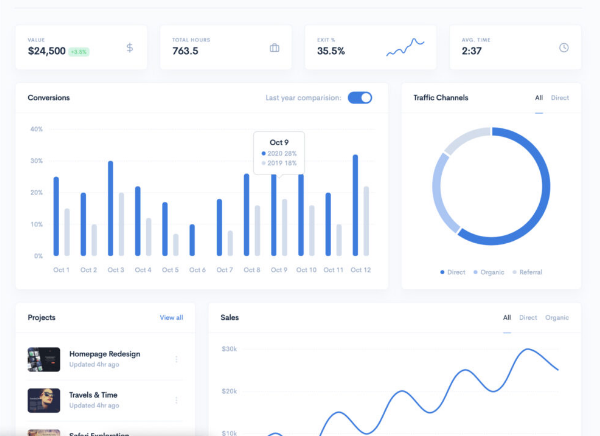
Task: Open the Homepage Redesign options menu
Action: pyautogui.click(x=176, y=359)
